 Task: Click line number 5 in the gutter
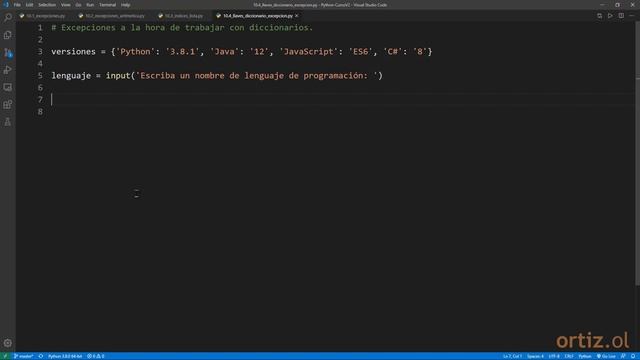coord(40,76)
